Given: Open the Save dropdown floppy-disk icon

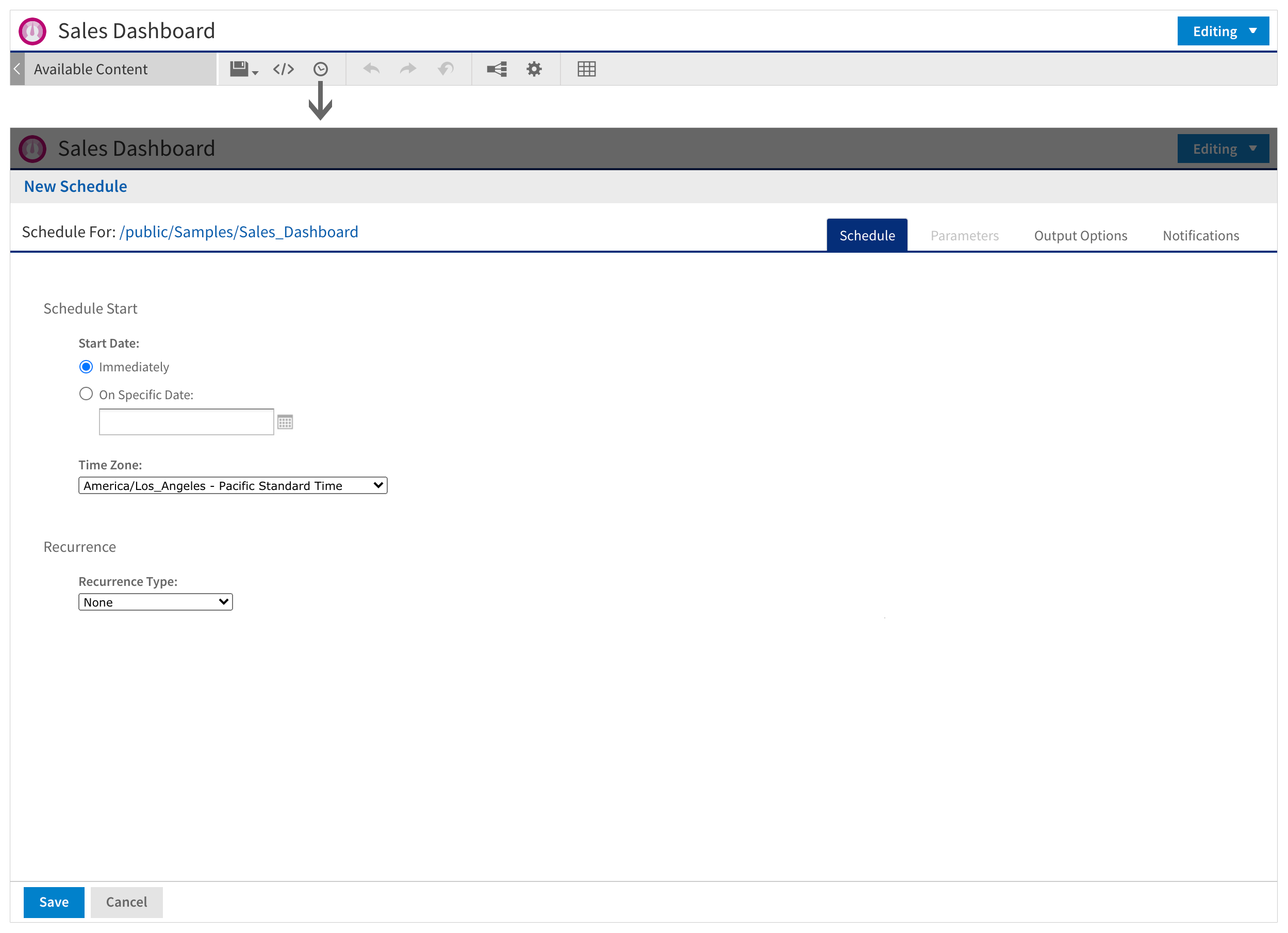Looking at the screenshot, I should 244,69.
